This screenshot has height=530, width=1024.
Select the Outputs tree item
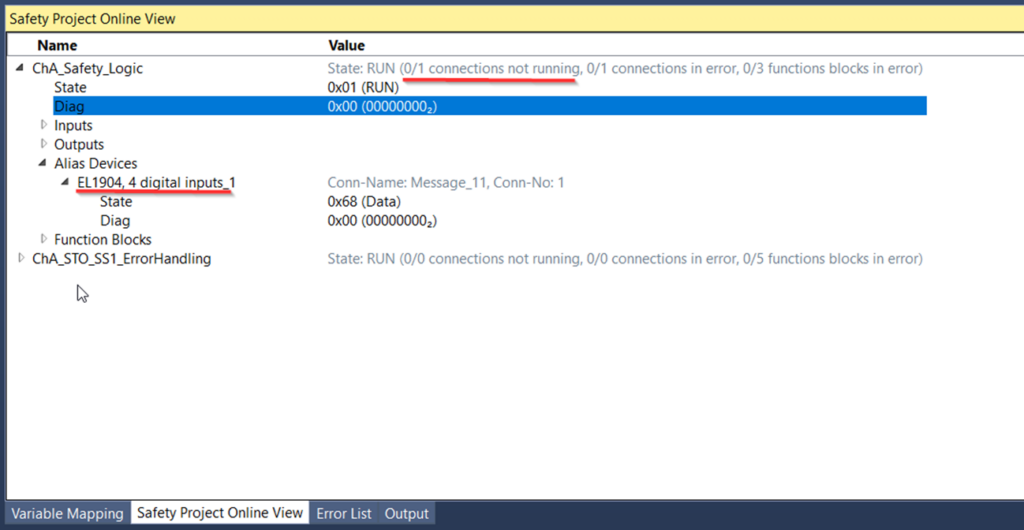[79, 144]
